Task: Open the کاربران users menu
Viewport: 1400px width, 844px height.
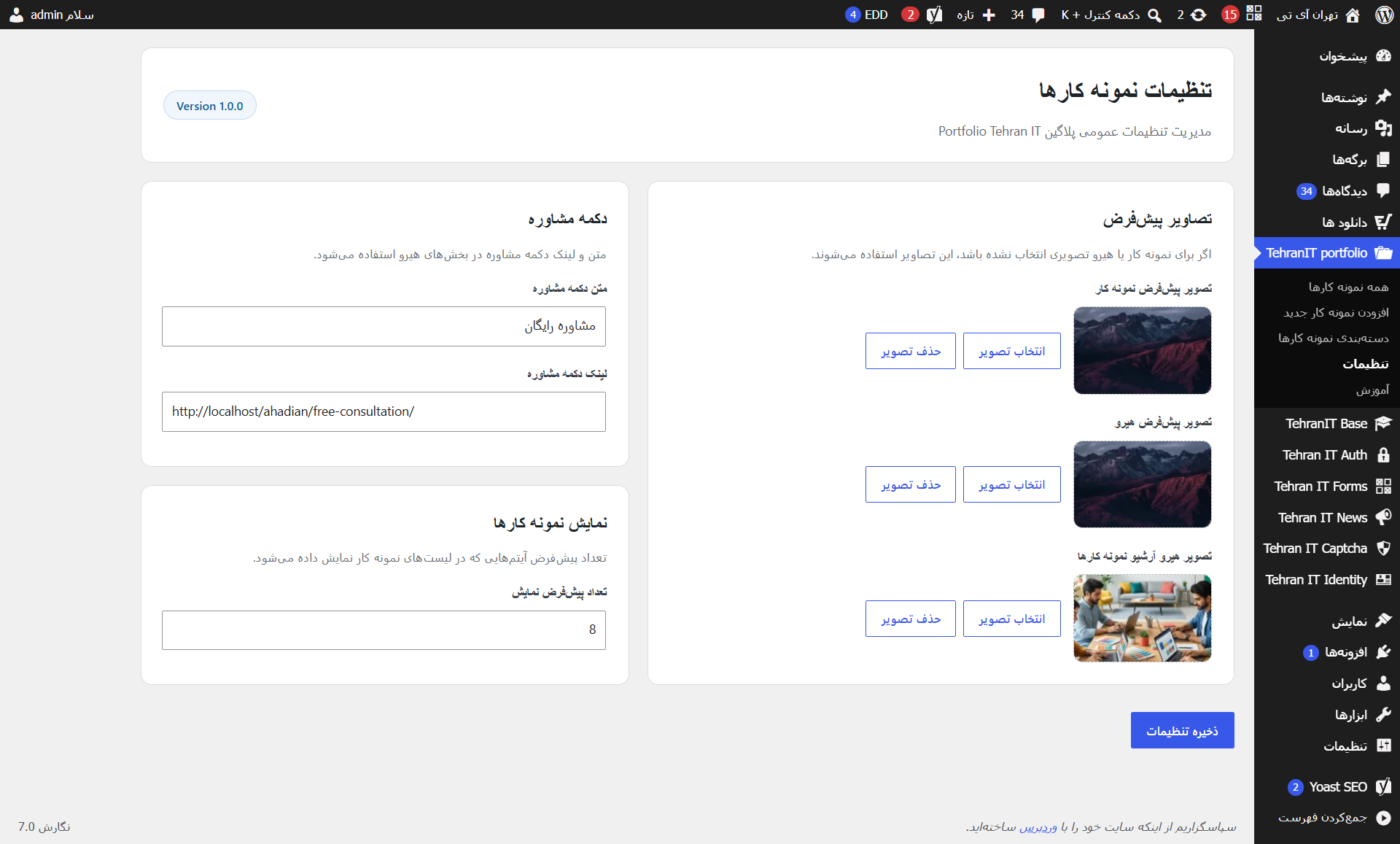Action: (x=1327, y=684)
